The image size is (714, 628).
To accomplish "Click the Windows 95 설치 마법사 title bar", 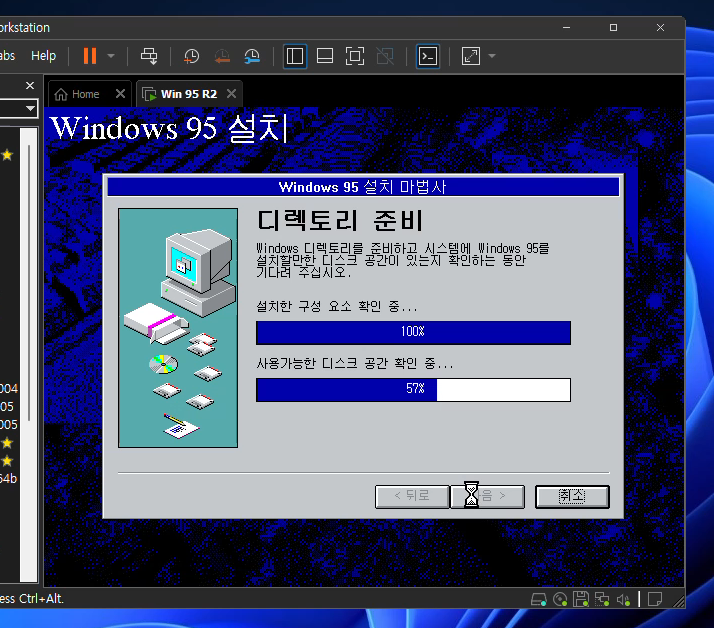I will 363,187.
